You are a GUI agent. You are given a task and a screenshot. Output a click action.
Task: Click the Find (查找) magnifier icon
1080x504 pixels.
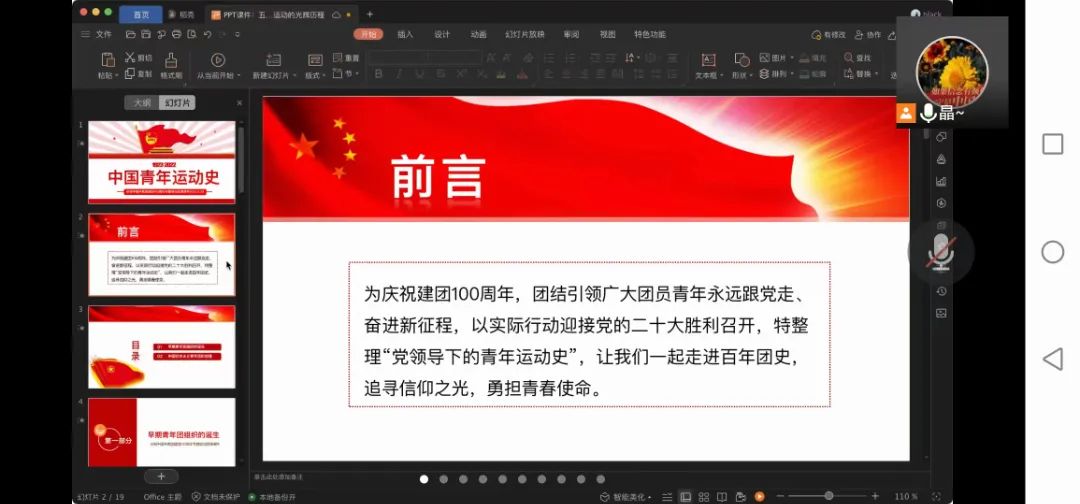click(x=849, y=58)
